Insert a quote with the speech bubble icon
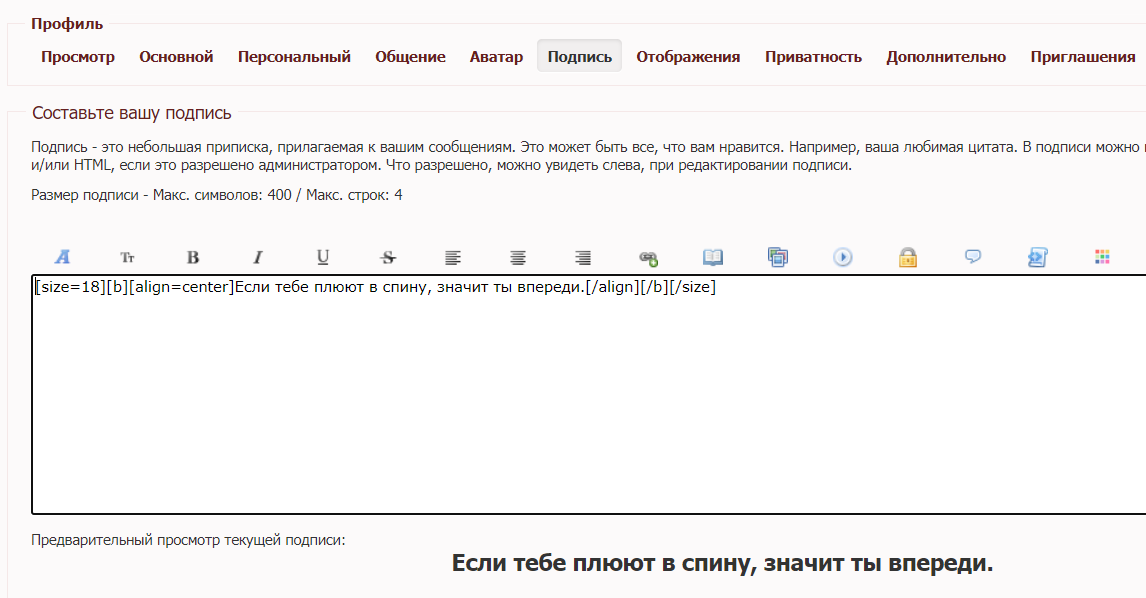The image size is (1146, 598). click(973, 257)
